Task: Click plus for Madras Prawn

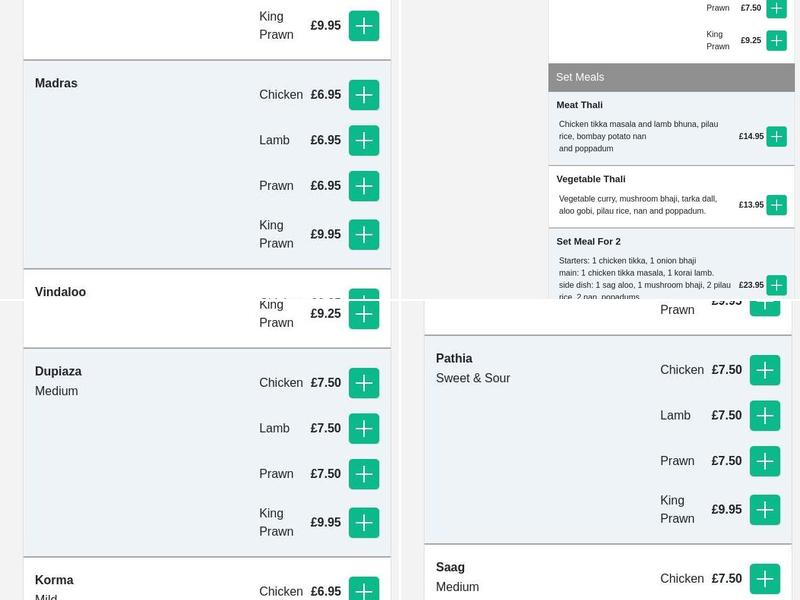Action: click(x=364, y=186)
